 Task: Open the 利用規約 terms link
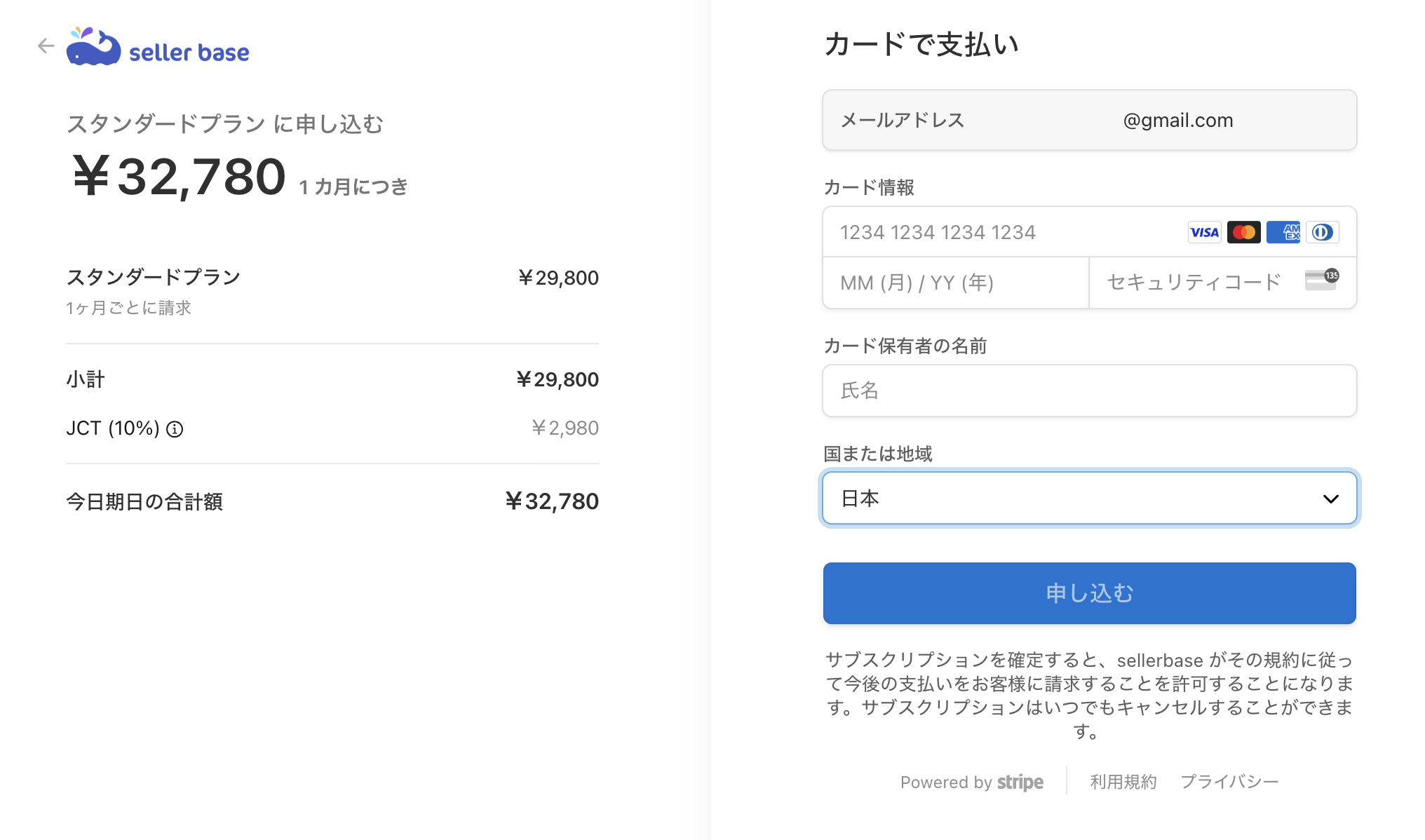(x=1123, y=782)
